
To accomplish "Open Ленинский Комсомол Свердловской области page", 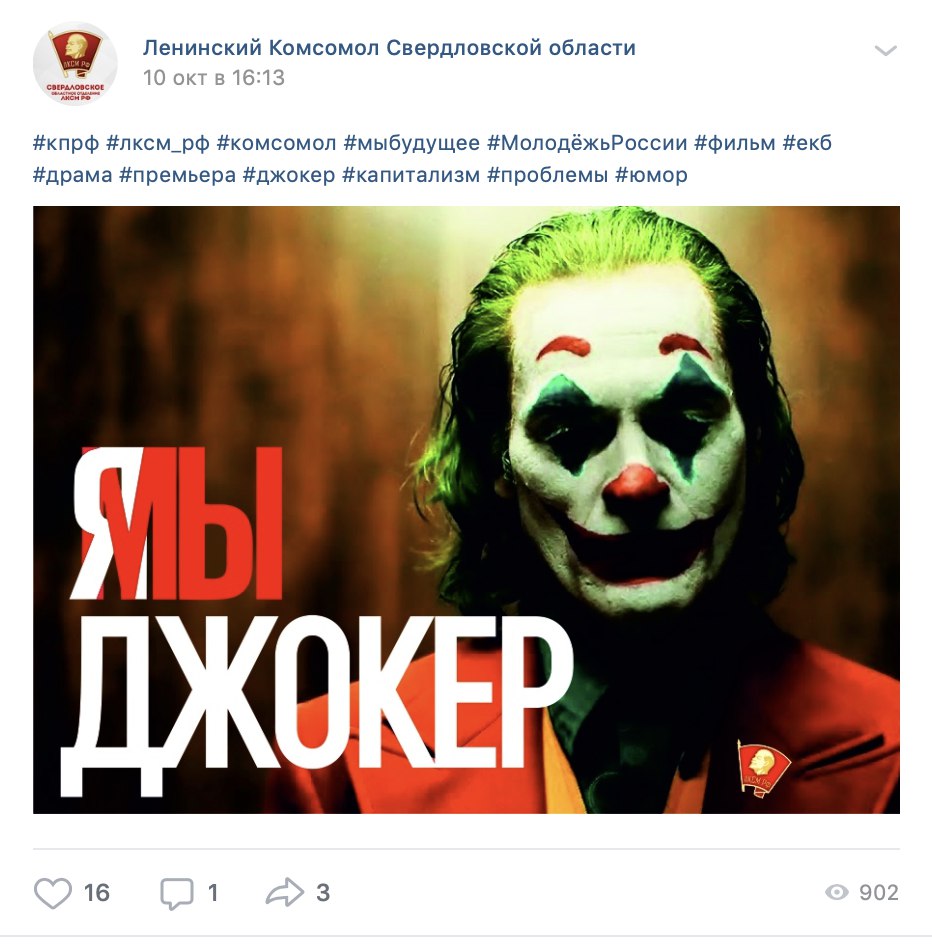I will [389, 47].
